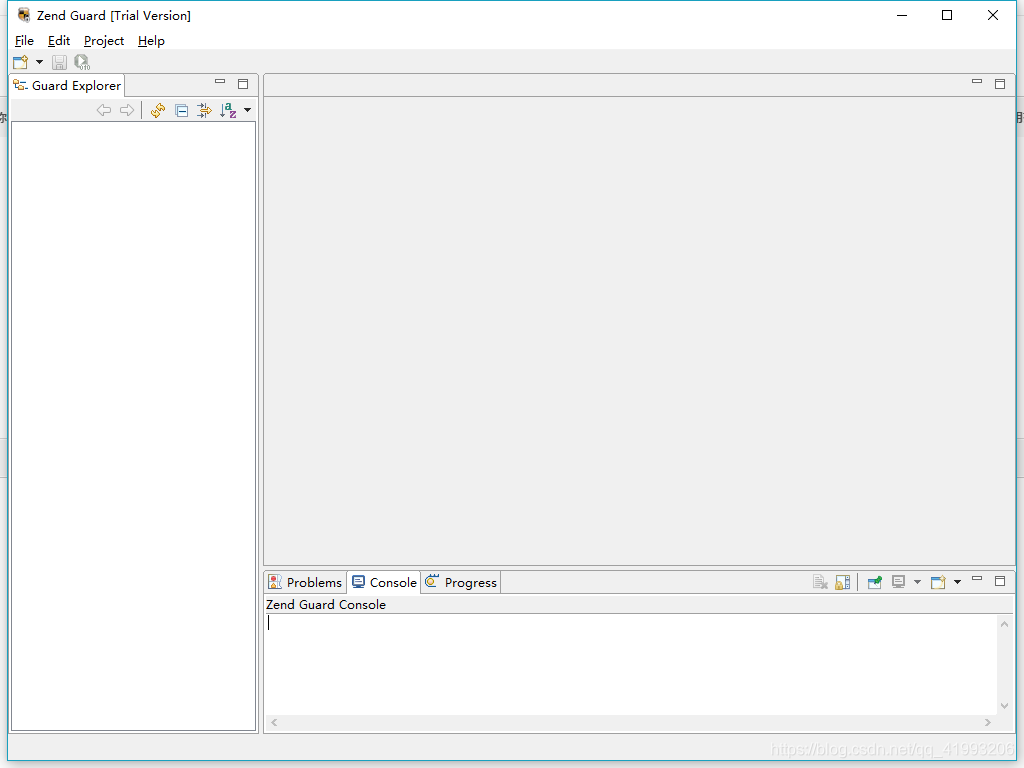The height and width of the screenshot is (768, 1024).
Task: Click the Encode project toolbar icon
Action: [82, 62]
